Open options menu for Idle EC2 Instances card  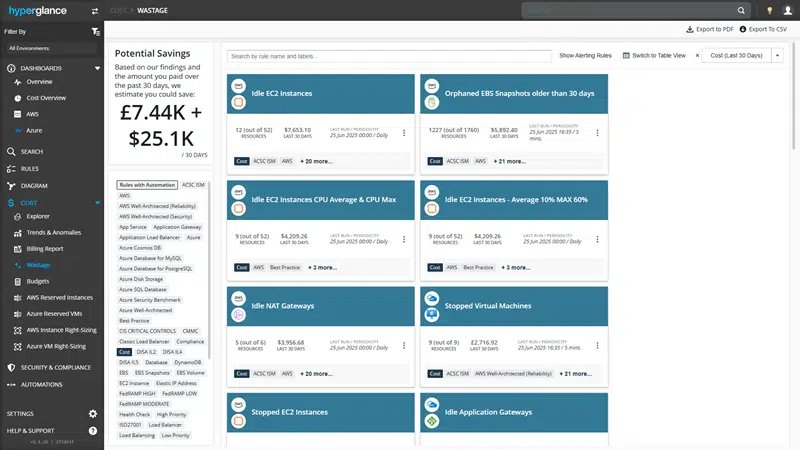(x=404, y=133)
